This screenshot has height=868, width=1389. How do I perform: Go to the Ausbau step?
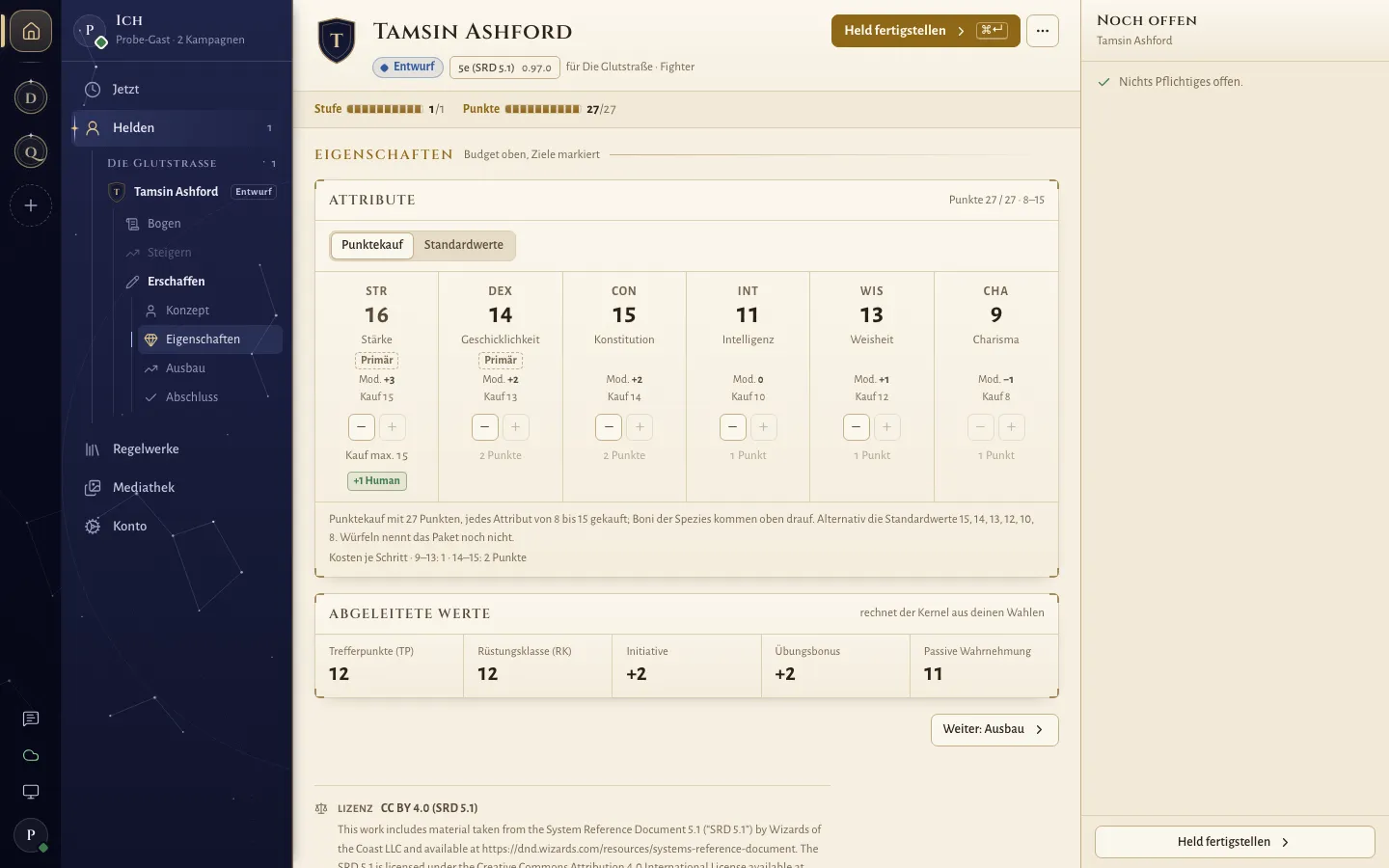pos(210,368)
